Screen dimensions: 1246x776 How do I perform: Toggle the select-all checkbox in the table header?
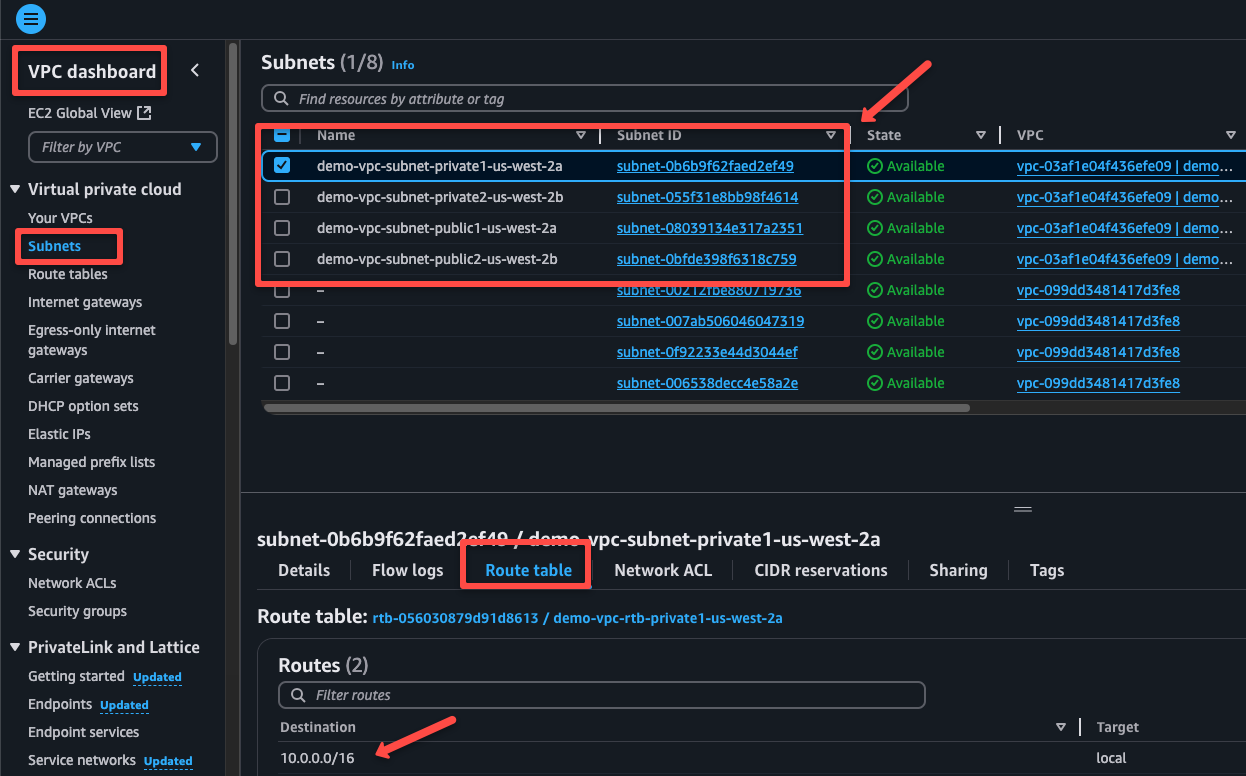pos(282,135)
